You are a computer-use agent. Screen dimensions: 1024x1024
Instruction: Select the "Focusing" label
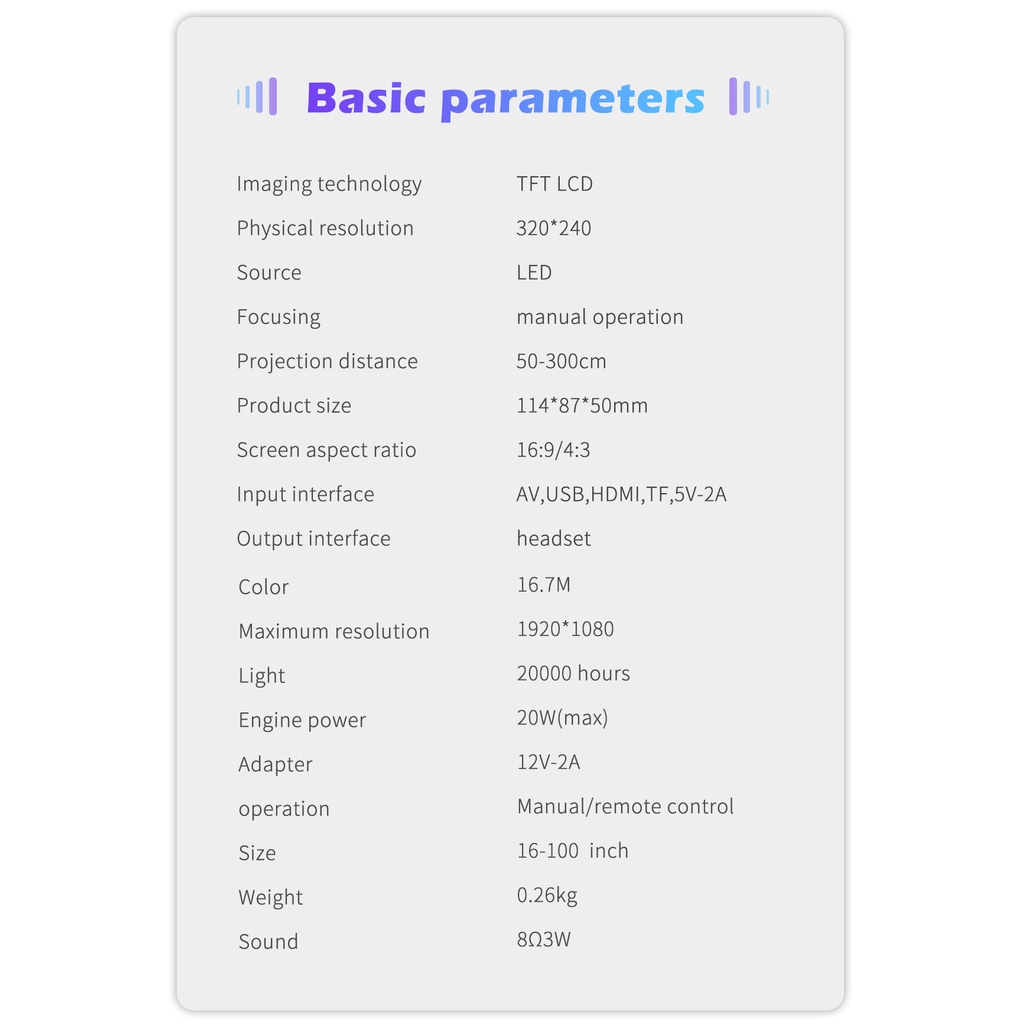[x=278, y=317]
